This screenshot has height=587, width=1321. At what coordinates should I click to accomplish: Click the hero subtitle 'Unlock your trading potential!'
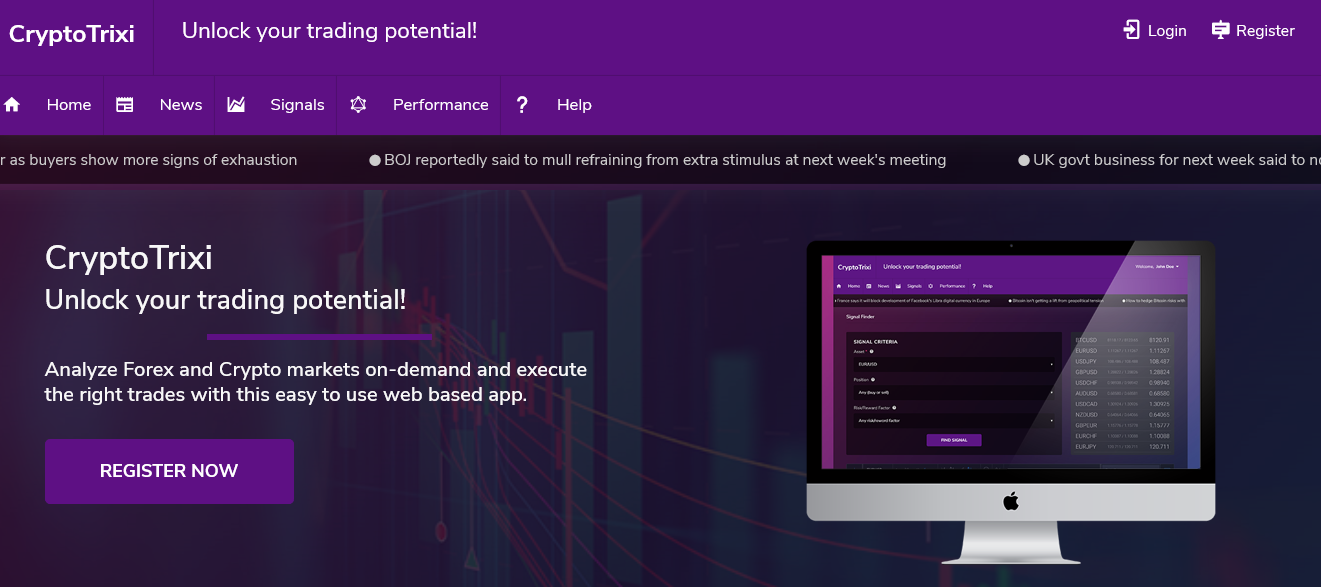coord(226,299)
